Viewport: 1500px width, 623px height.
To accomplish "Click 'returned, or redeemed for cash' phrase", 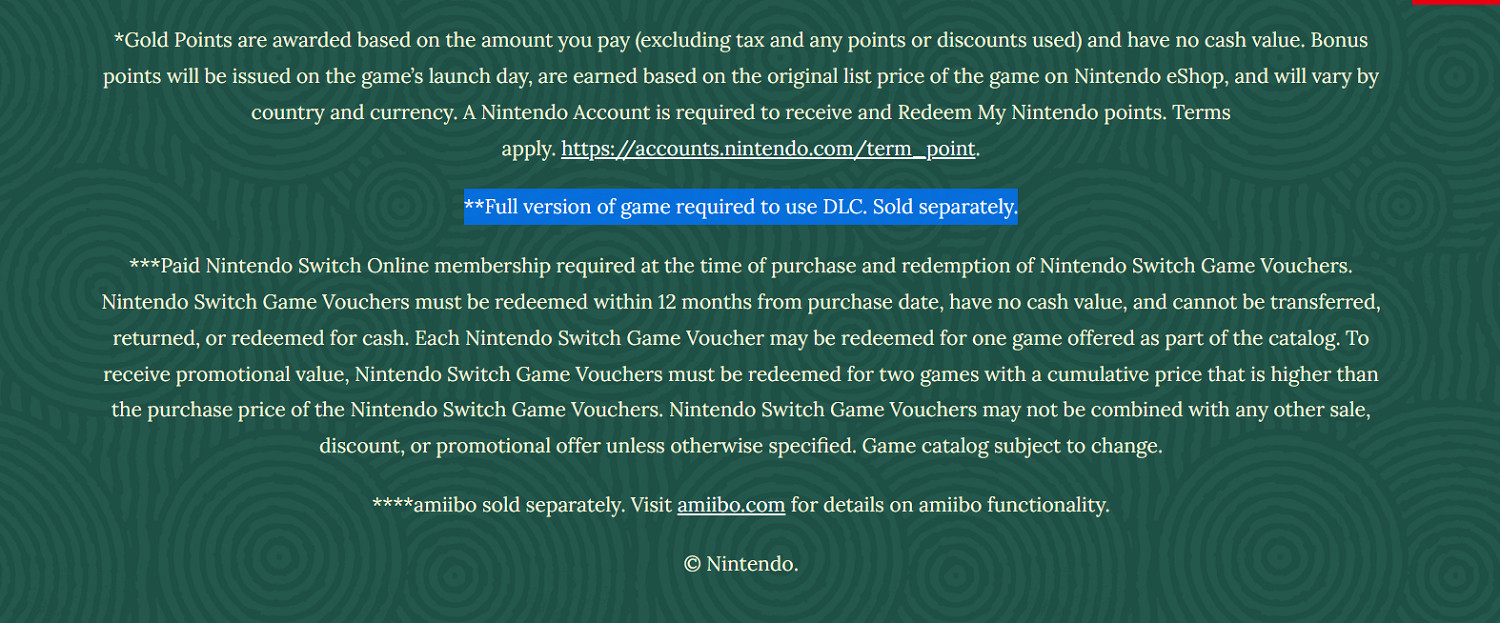I will 260,338.
